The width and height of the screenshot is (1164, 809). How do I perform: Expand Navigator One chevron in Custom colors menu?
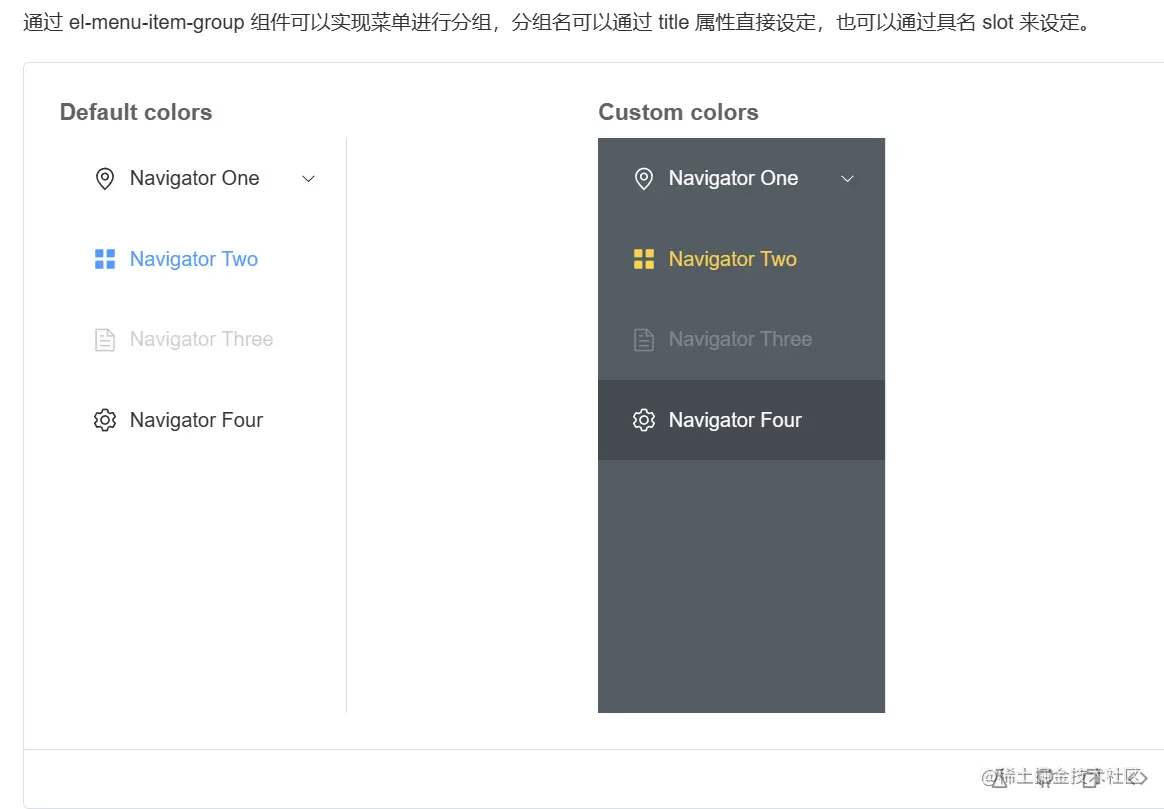tap(847, 179)
